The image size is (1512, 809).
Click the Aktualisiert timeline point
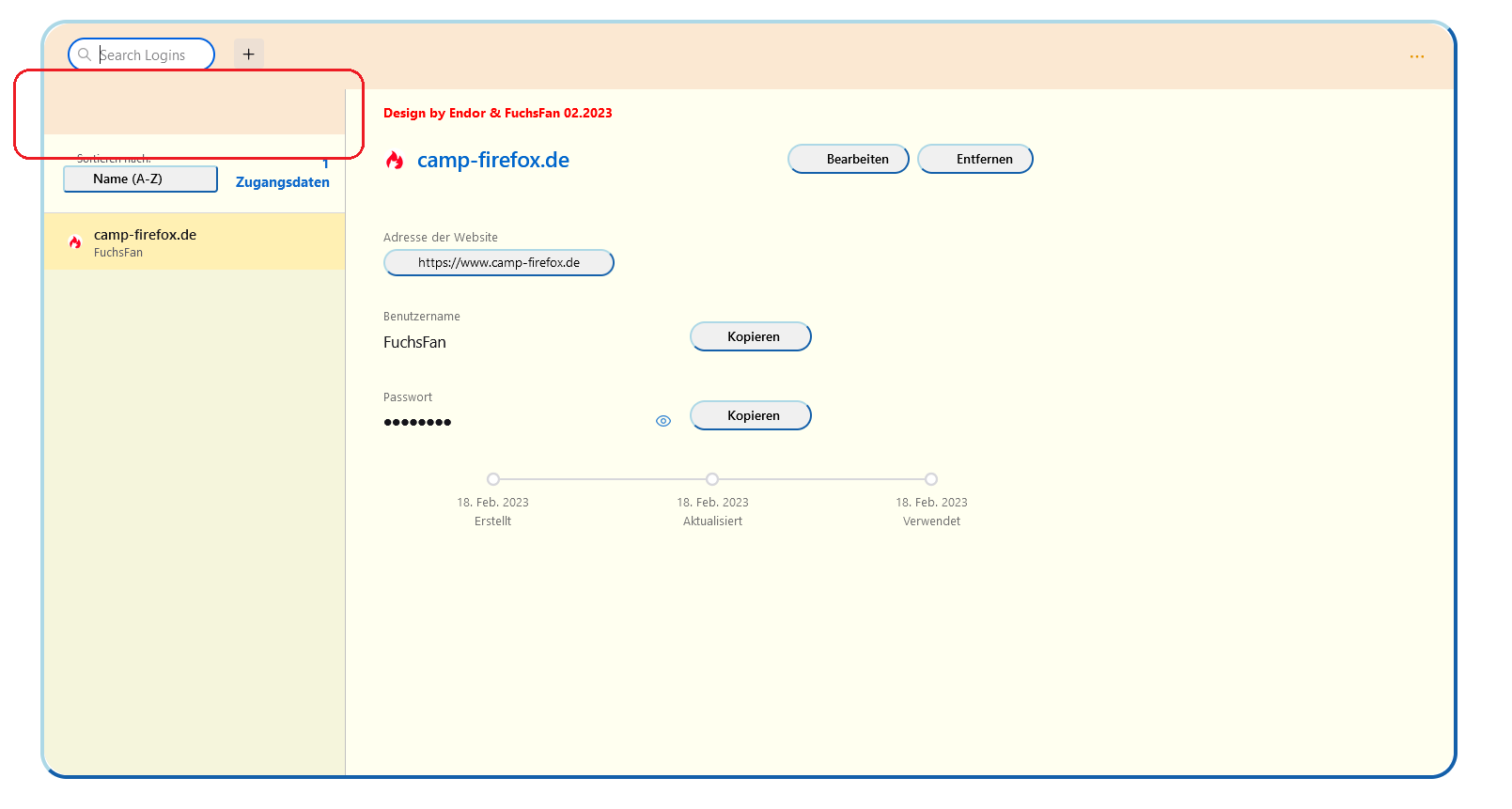pyautogui.click(x=712, y=479)
